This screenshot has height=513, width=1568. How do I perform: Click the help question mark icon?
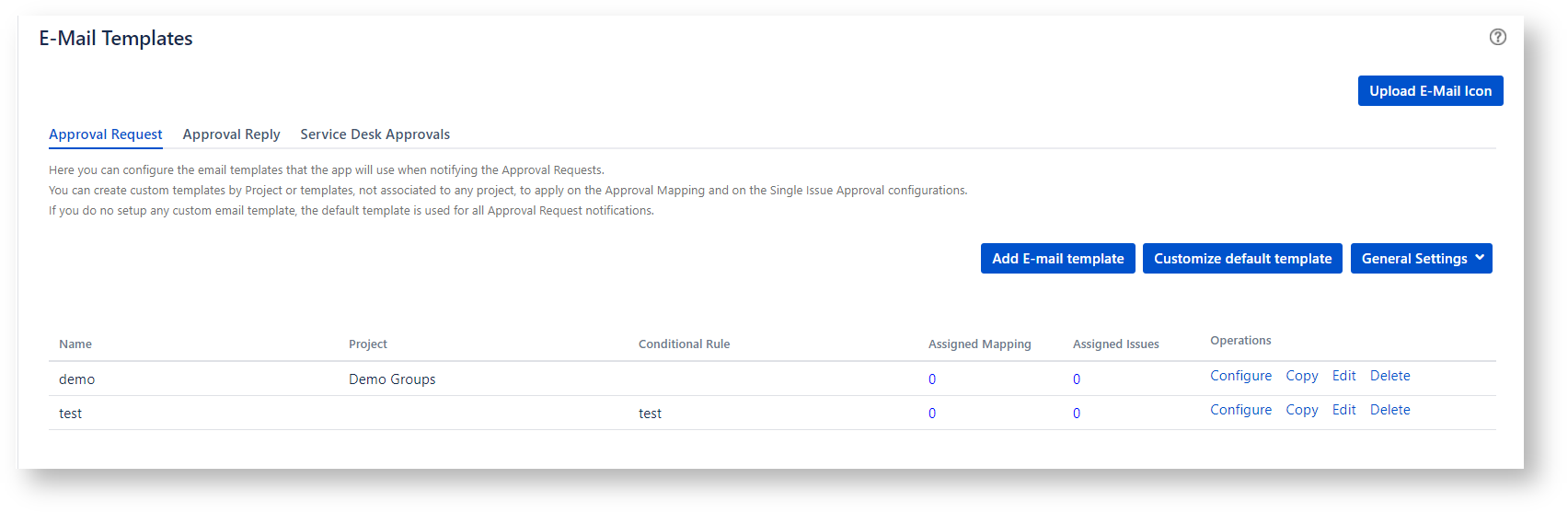(x=1497, y=37)
